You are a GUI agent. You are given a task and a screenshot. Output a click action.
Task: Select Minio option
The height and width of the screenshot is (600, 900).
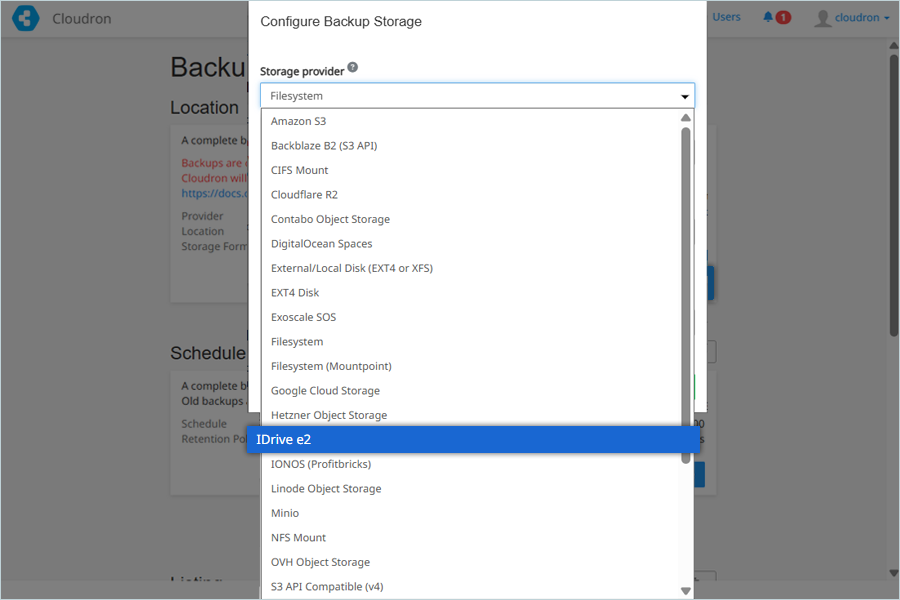click(472, 513)
